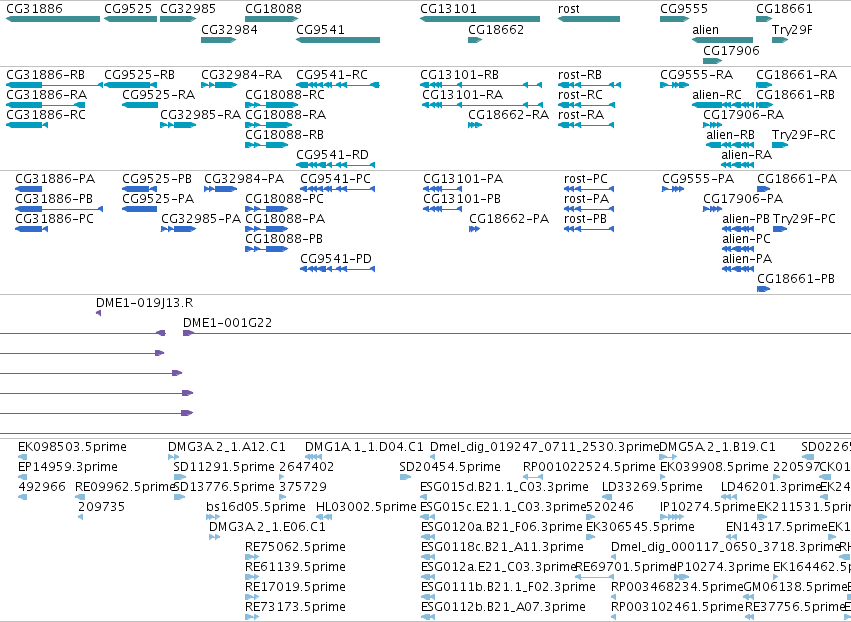
Task: Select transcript alien-RC
Action: pyautogui.click(x=723, y=105)
